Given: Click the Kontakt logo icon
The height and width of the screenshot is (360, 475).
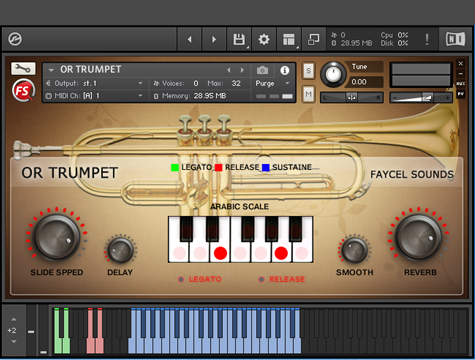Looking at the screenshot, I should pyautogui.click(x=15, y=39).
